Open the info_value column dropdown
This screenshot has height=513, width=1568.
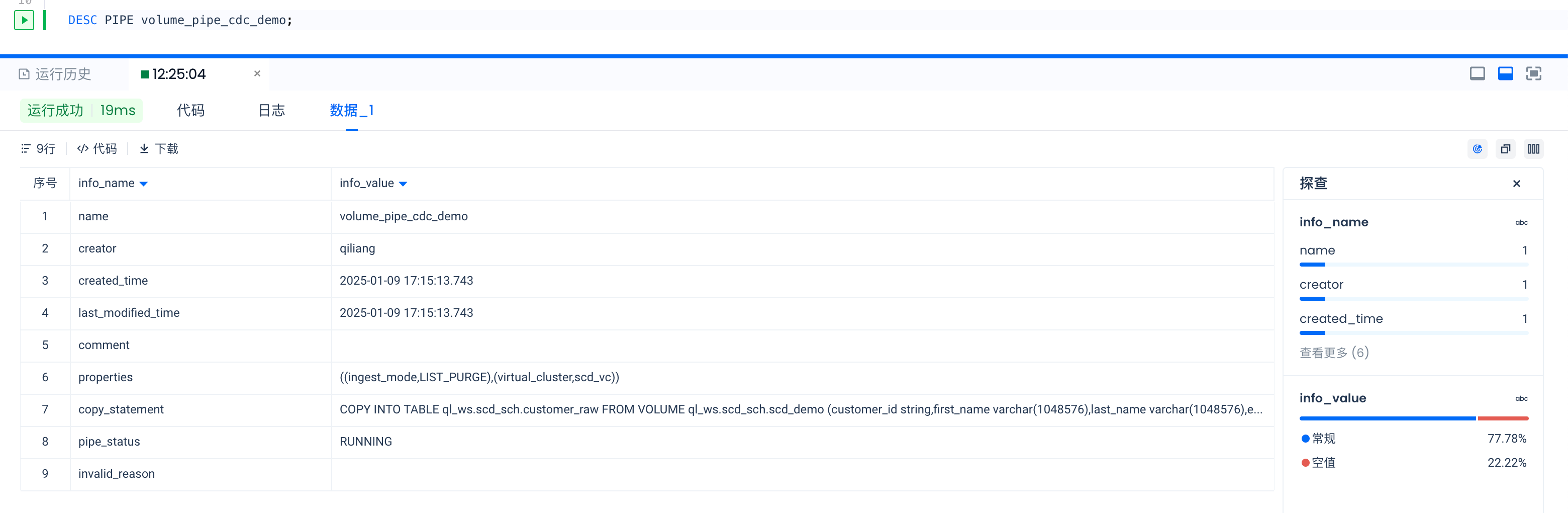pyautogui.click(x=403, y=184)
